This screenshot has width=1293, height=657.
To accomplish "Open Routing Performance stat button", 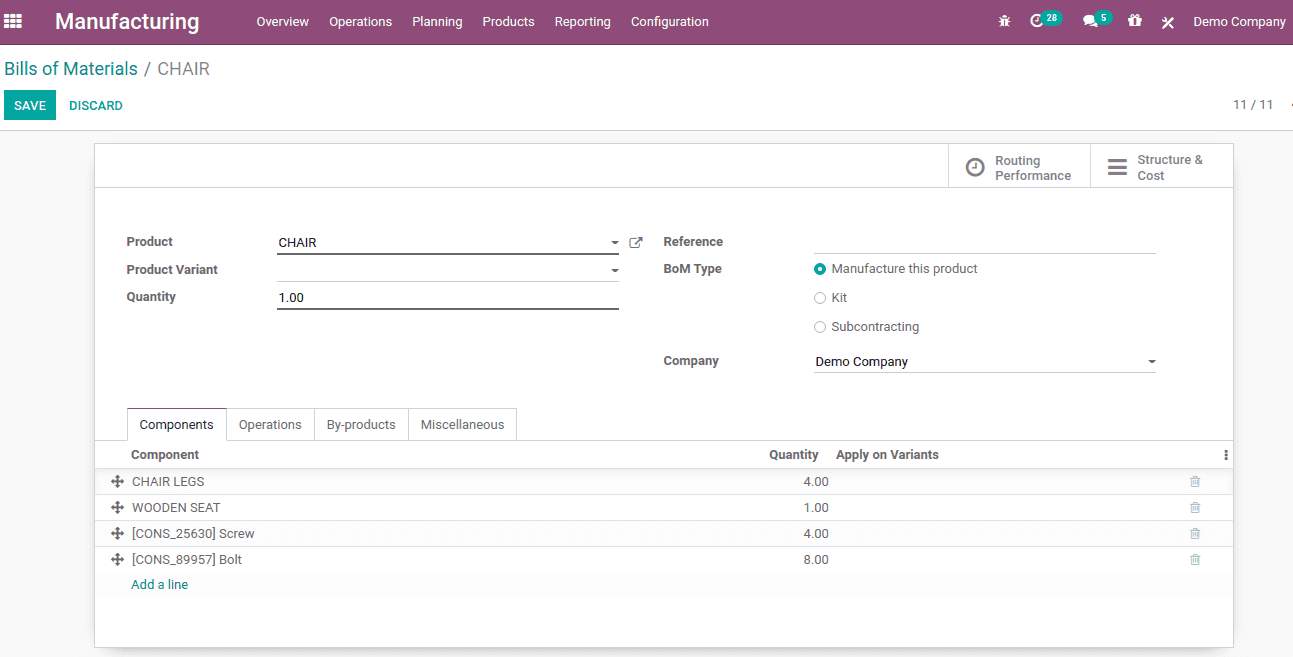I will (x=1019, y=167).
